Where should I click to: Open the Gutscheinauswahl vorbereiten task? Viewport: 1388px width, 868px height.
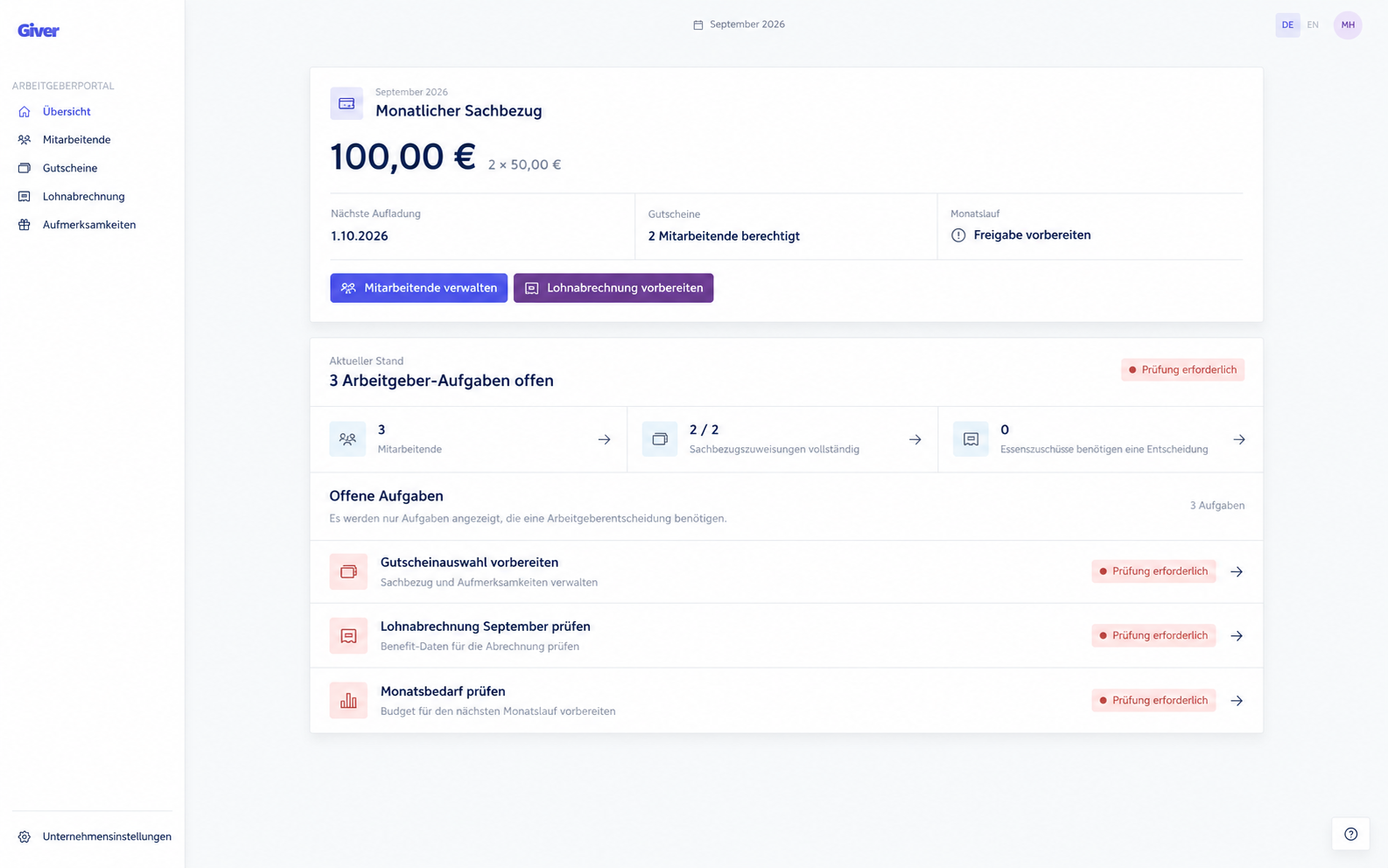pyautogui.click(x=786, y=572)
